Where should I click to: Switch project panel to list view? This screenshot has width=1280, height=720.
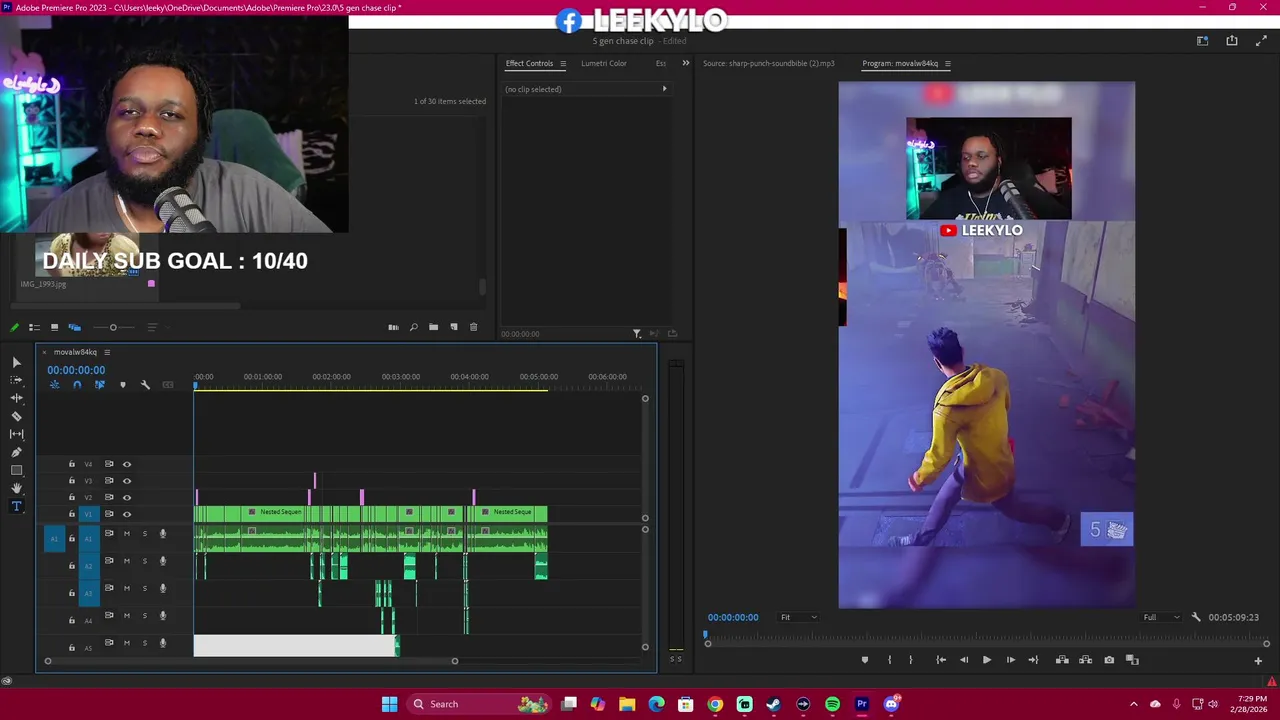coord(34,327)
